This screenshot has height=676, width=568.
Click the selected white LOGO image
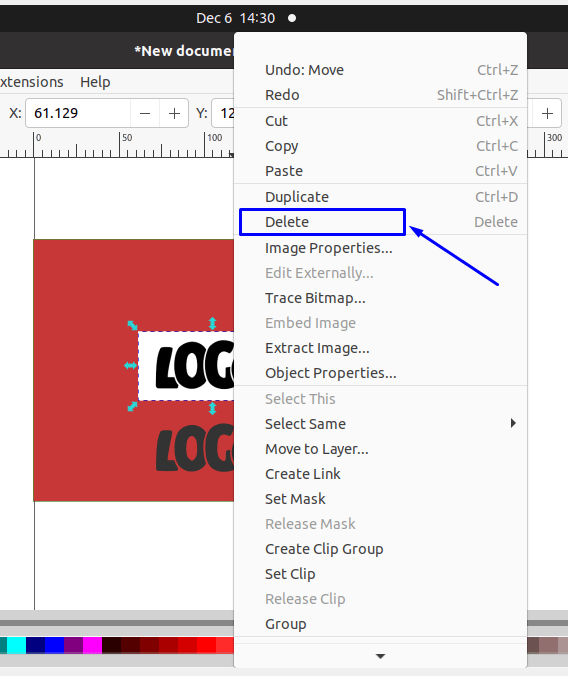coord(186,366)
